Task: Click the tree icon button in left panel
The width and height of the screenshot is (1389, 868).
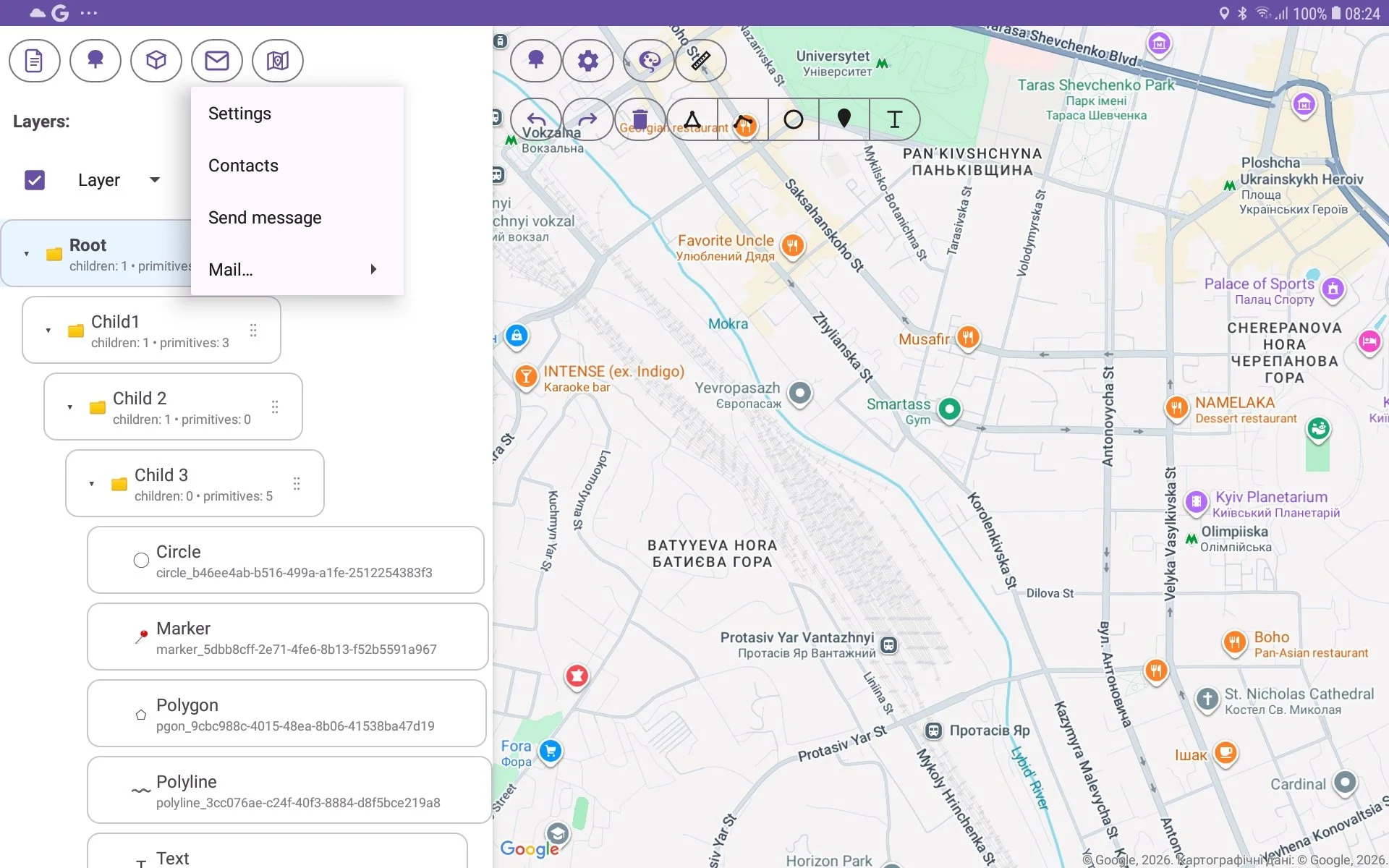Action: point(95,61)
